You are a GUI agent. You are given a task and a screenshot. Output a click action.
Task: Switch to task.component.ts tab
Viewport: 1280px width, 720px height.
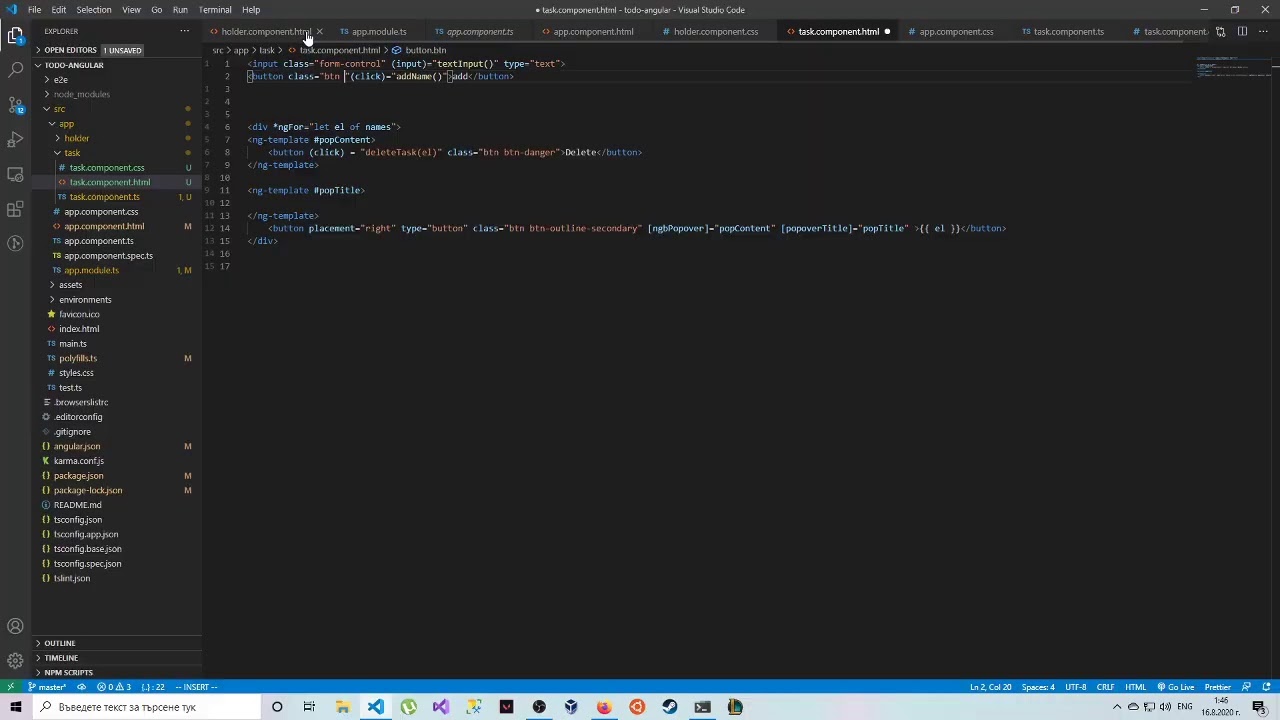tap(1068, 31)
